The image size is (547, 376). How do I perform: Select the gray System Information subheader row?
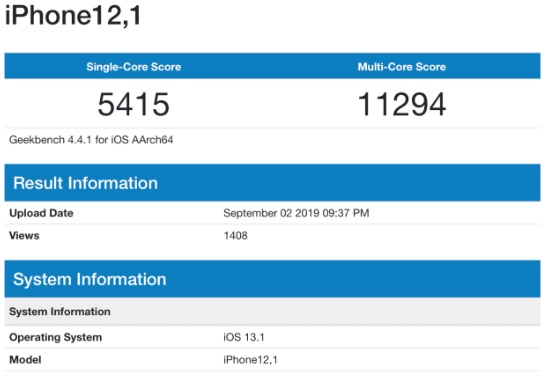tap(272, 311)
